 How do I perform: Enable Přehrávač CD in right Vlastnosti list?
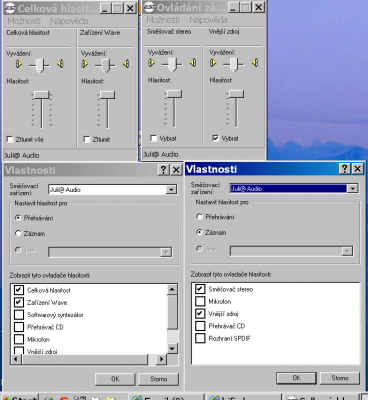pos(200,326)
